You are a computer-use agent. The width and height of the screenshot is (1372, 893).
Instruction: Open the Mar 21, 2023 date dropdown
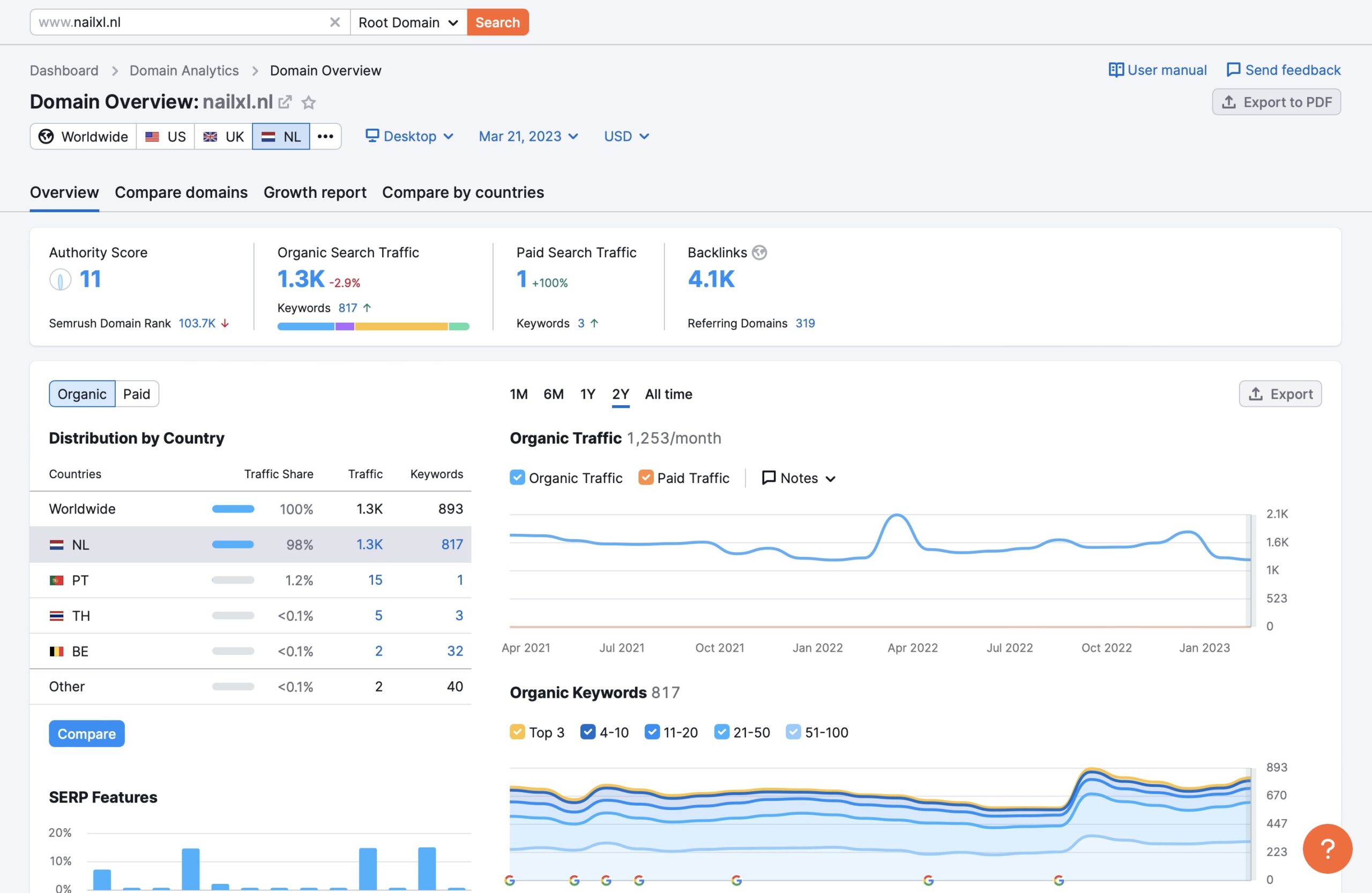click(528, 137)
